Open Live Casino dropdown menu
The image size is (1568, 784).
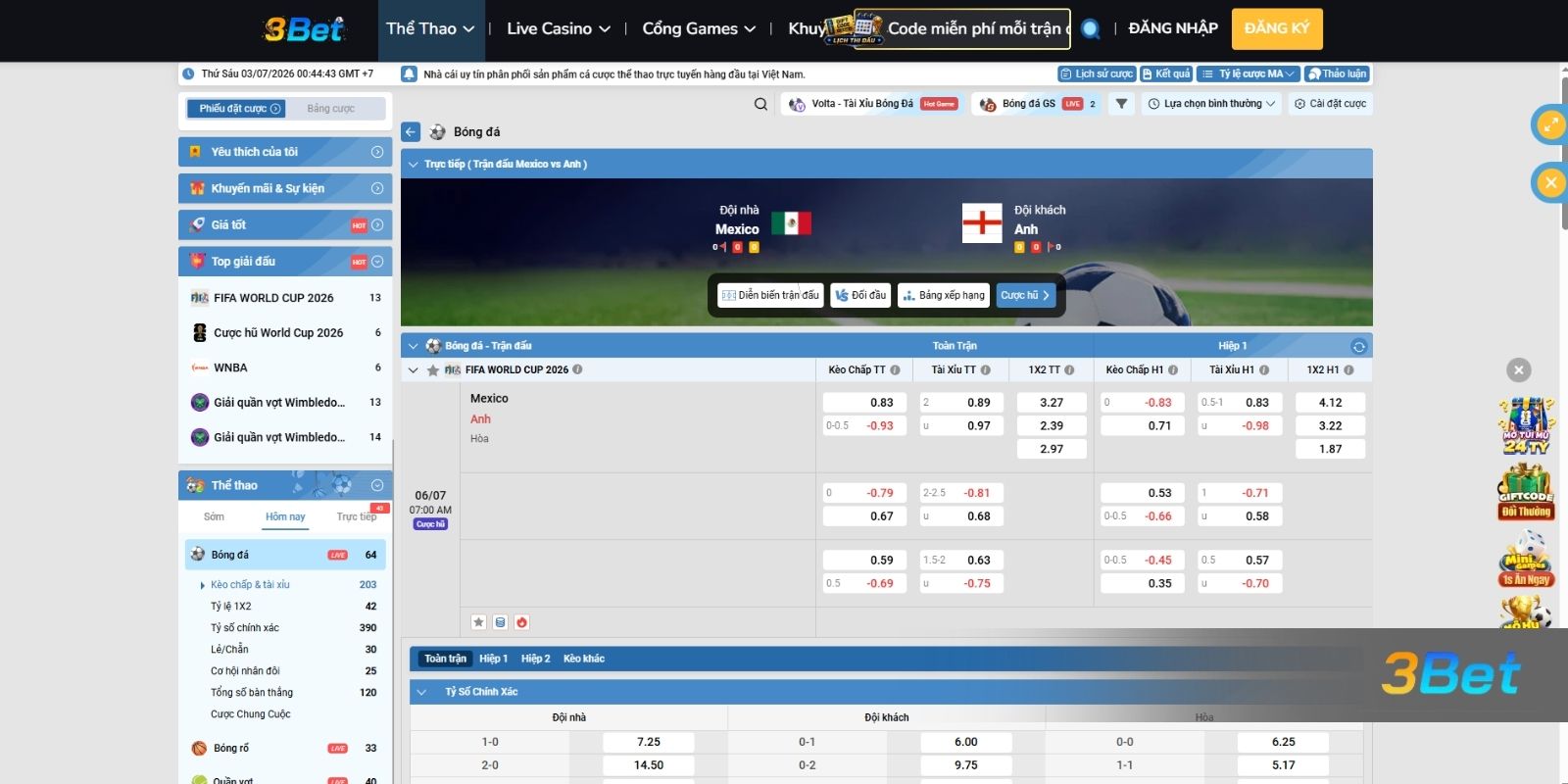(x=559, y=29)
